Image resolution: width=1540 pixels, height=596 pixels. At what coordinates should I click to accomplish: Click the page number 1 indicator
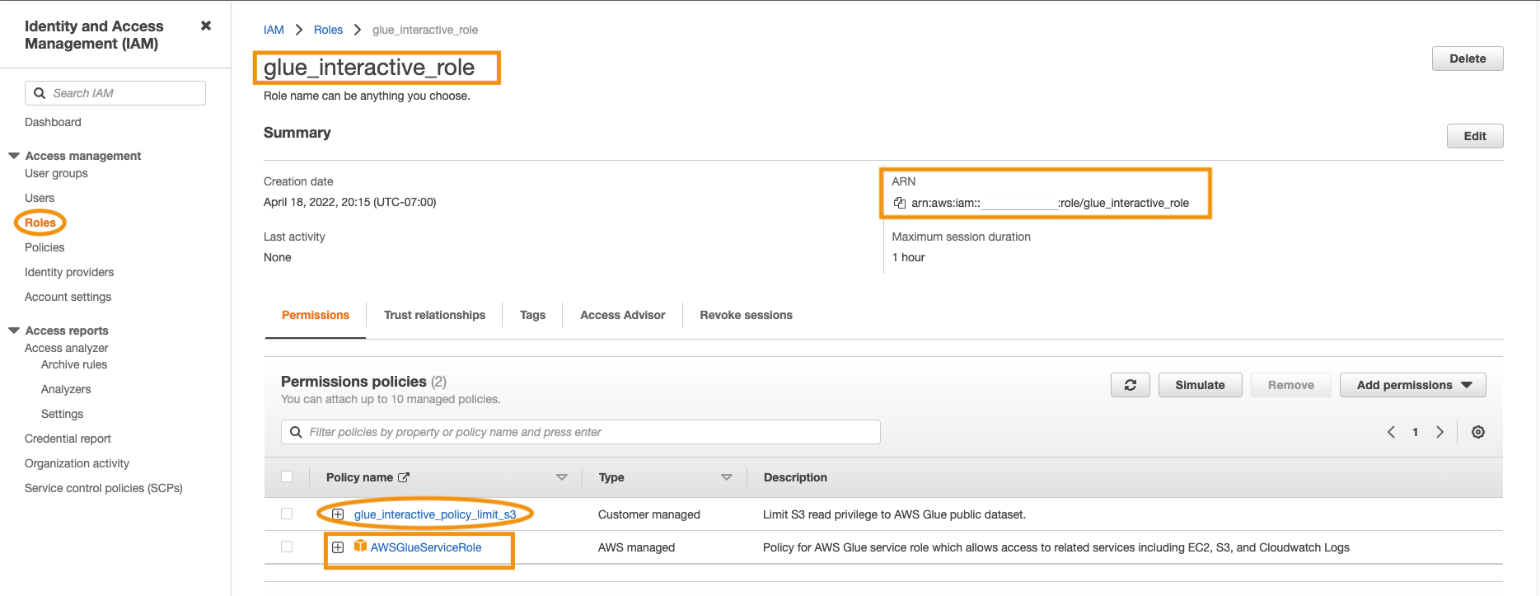pos(1415,432)
